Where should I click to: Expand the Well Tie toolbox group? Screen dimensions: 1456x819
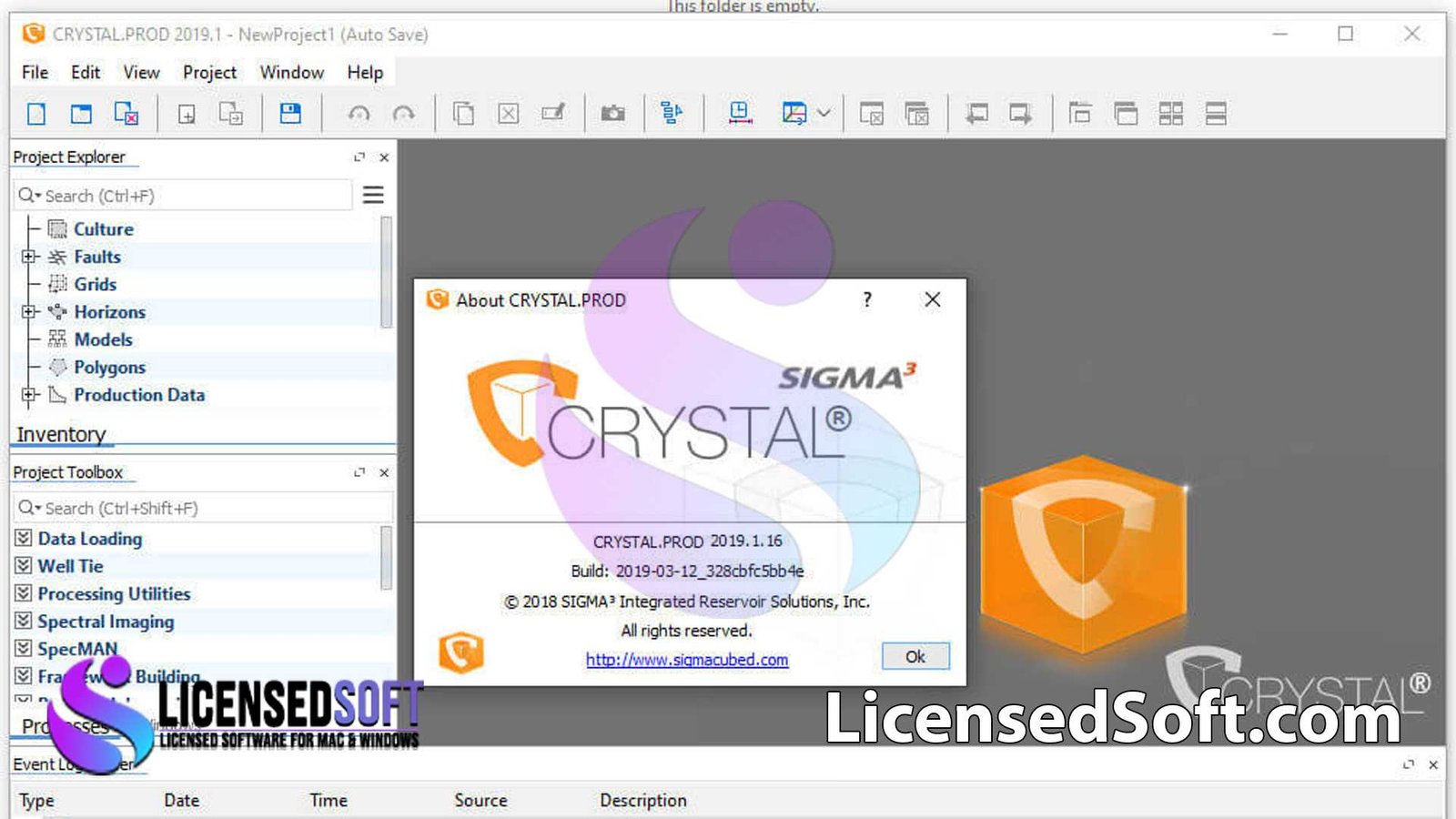pos(24,565)
